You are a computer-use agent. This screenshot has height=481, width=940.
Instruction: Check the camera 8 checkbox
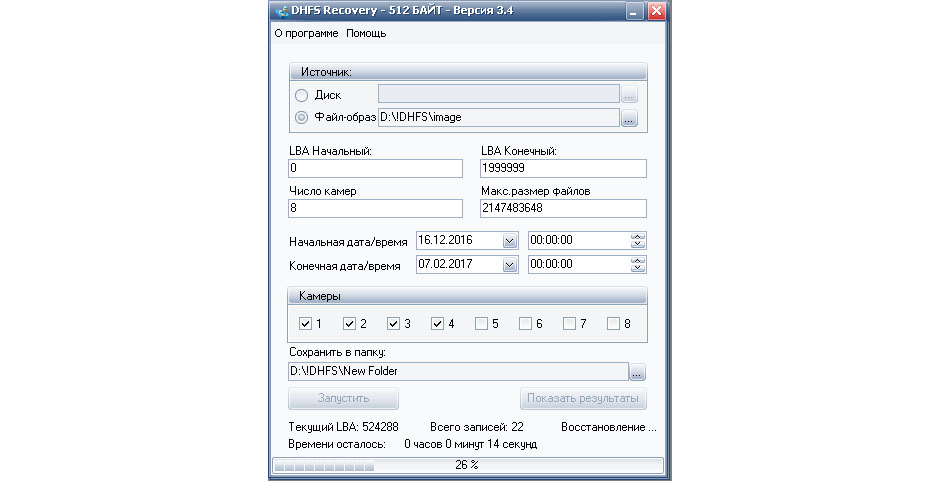613,323
